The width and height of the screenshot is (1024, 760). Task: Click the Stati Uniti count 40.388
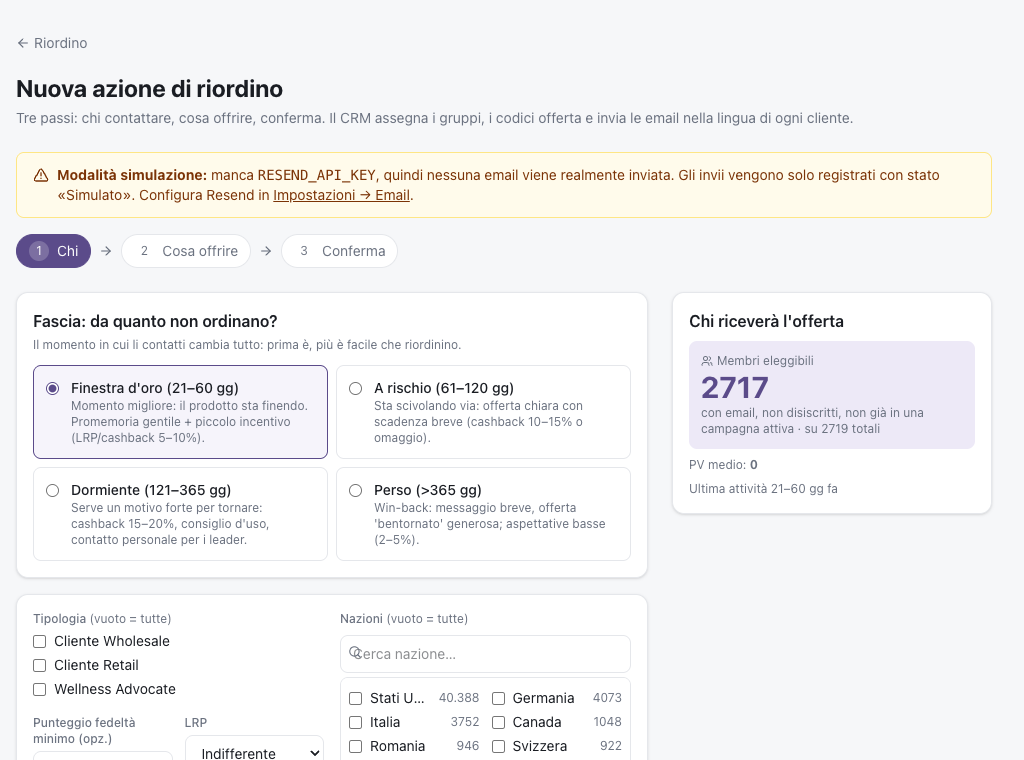[459, 698]
